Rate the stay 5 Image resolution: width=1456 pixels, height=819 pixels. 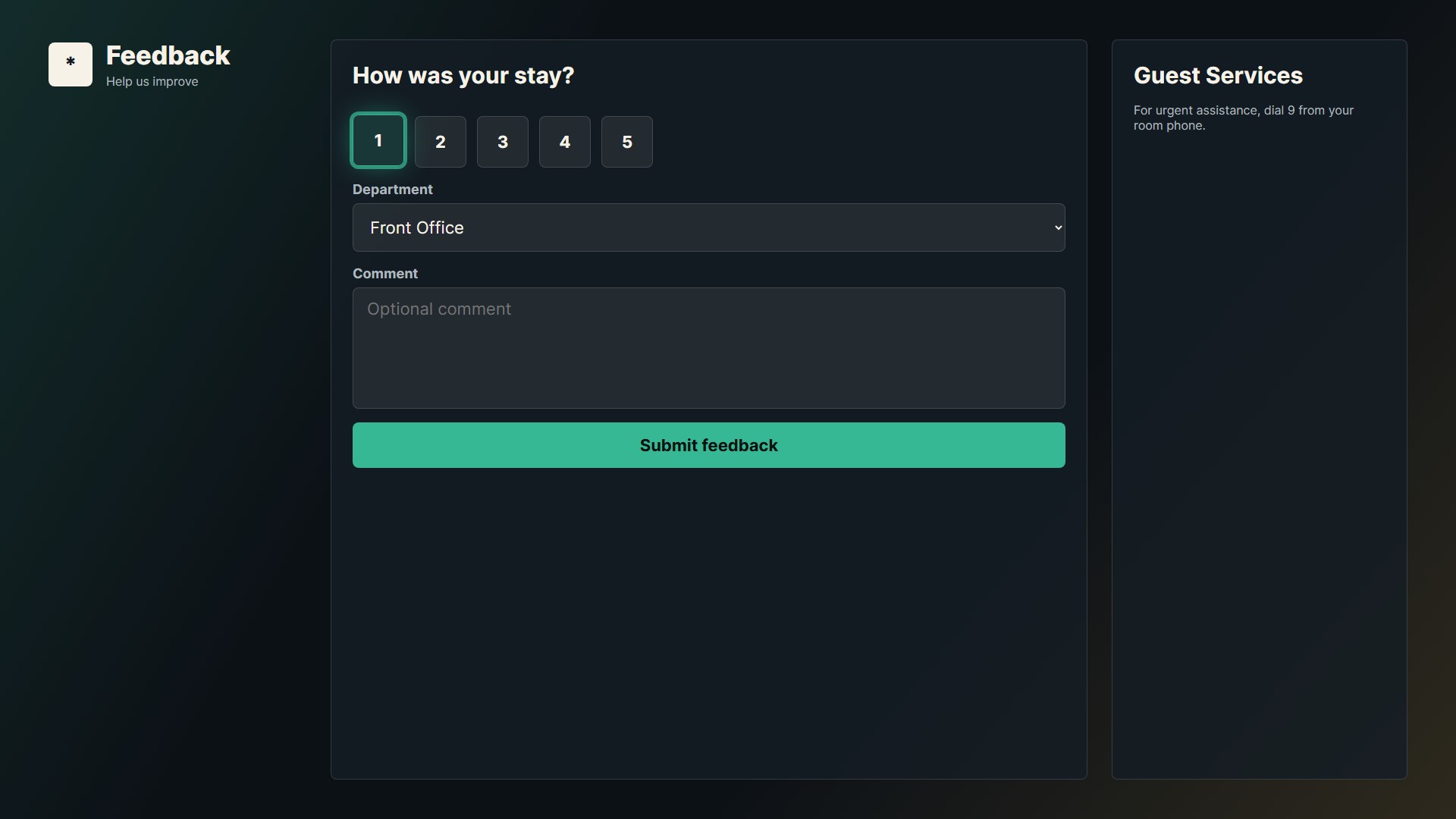tap(627, 142)
